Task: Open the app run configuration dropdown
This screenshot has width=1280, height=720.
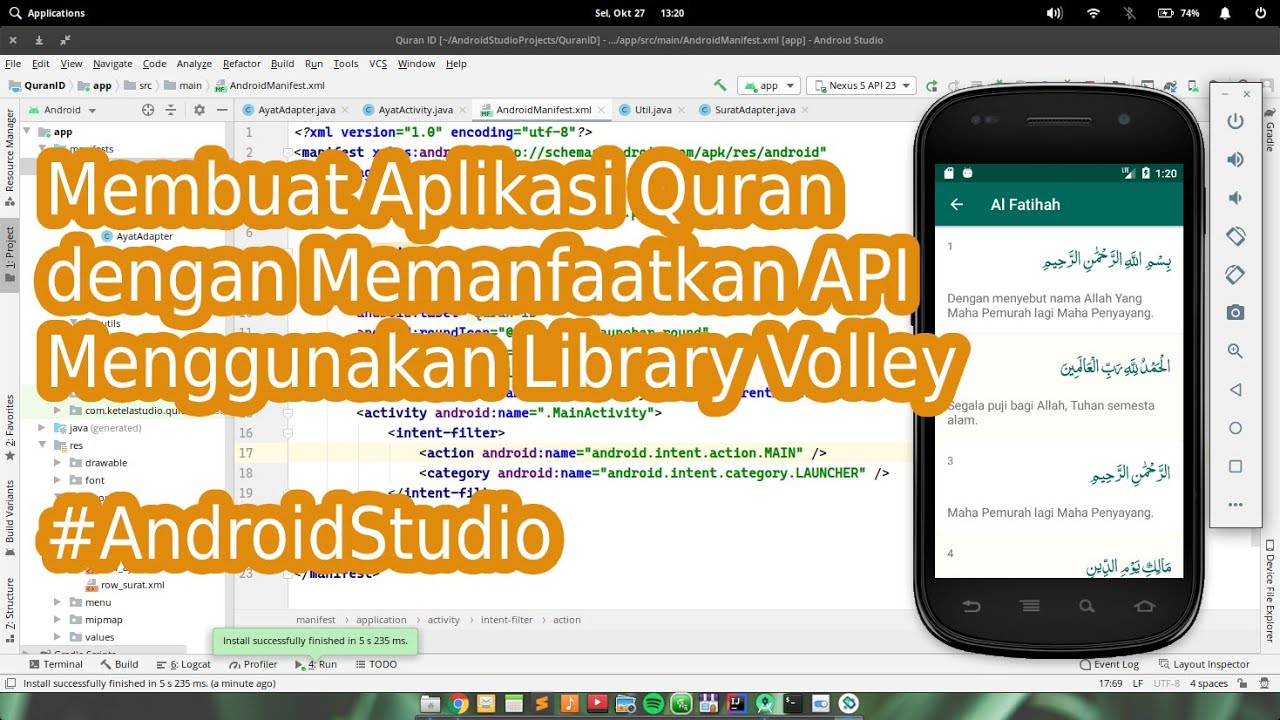Action: pyautogui.click(x=768, y=86)
